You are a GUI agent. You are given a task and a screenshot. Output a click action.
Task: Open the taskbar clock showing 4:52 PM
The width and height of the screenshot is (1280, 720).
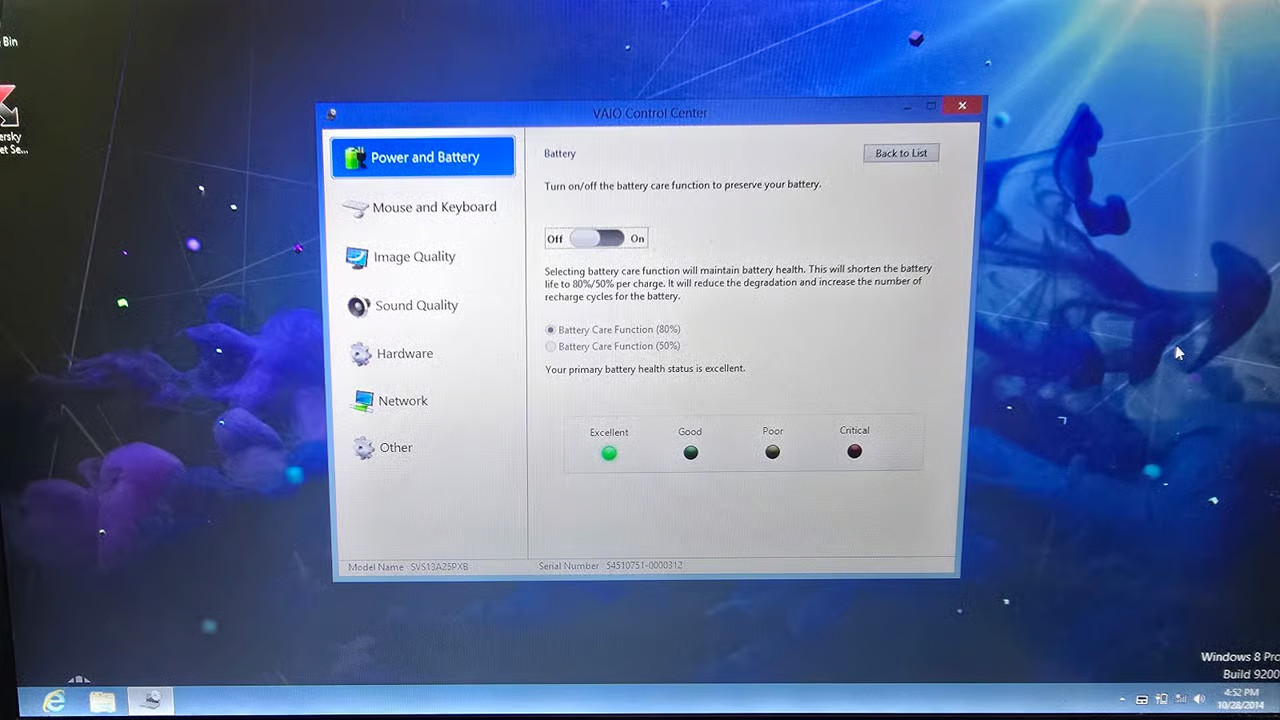1241,699
